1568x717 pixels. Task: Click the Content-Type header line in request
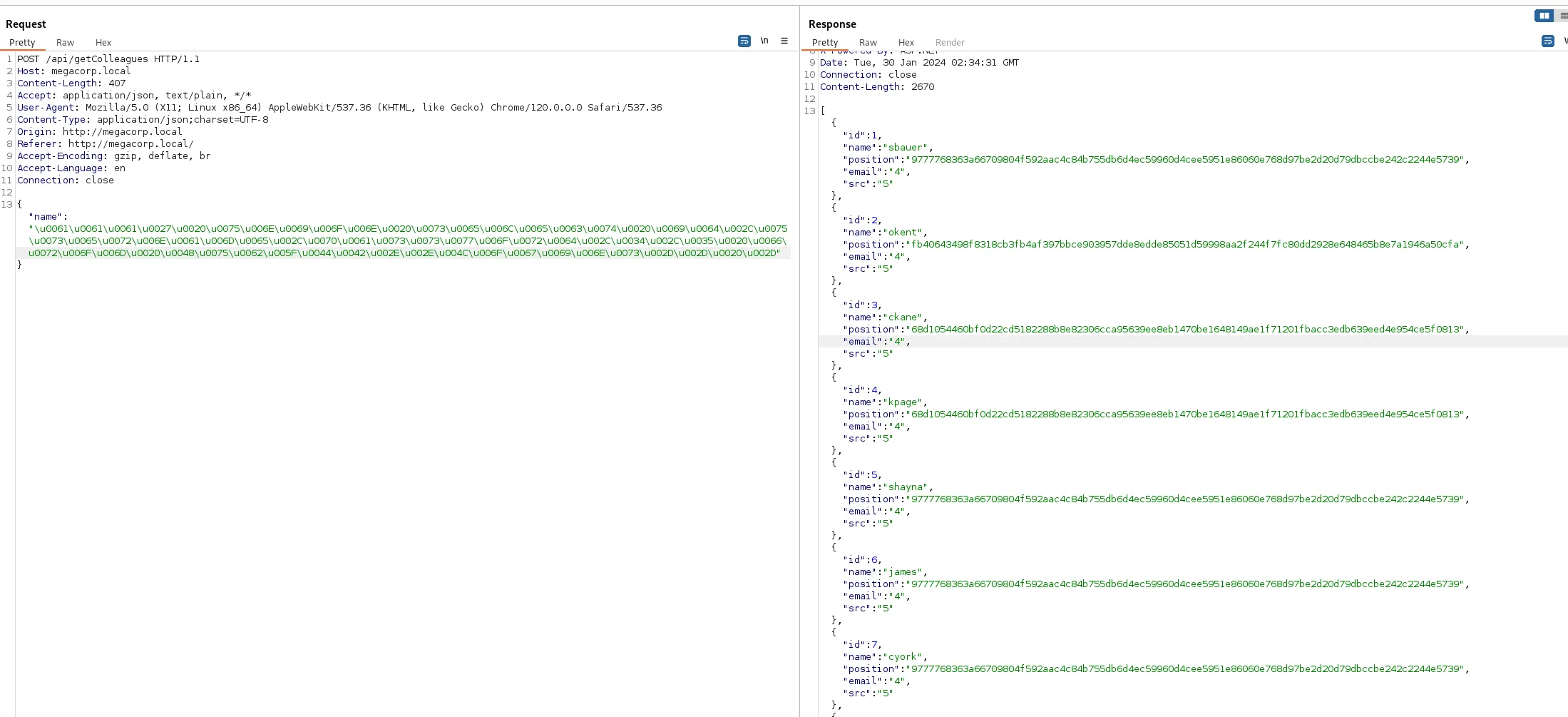click(143, 120)
